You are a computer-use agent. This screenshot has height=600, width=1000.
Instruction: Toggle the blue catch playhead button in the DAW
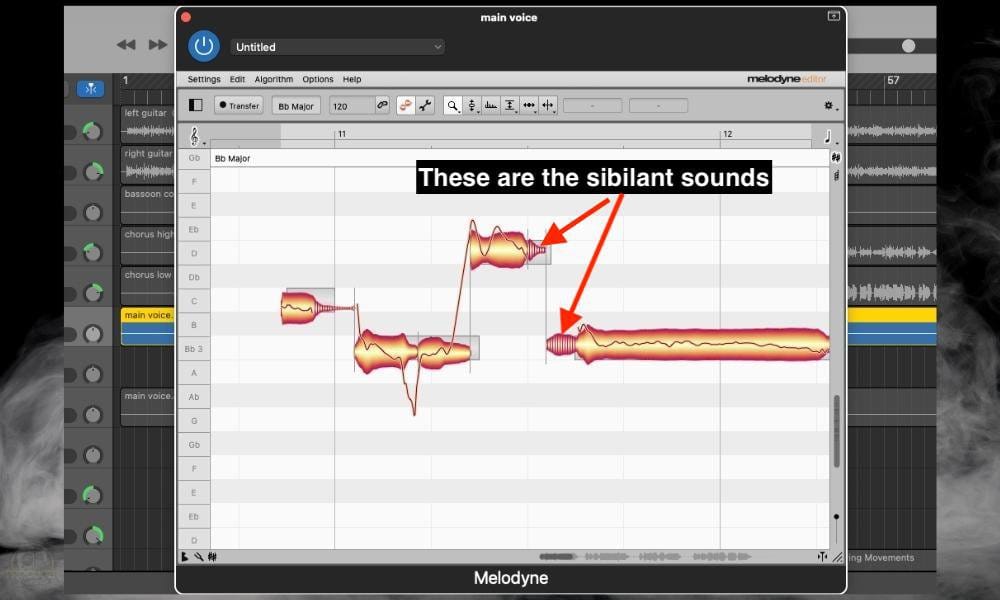[91, 89]
